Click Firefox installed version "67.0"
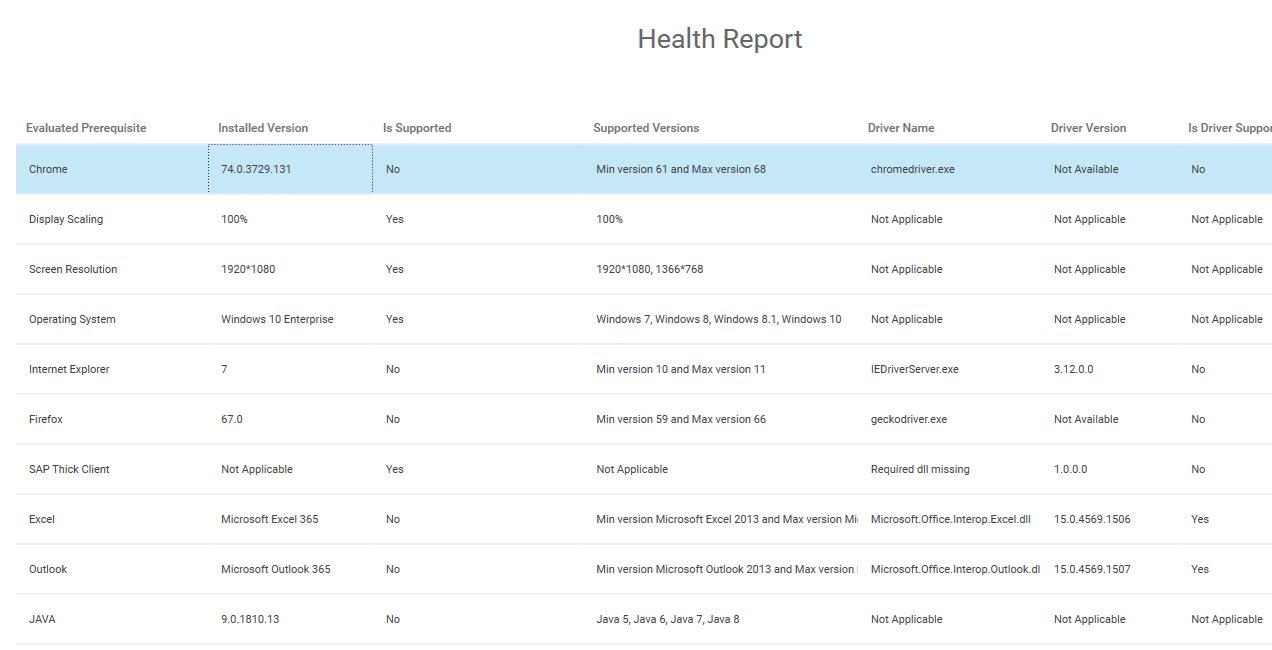 pos(232,419)
